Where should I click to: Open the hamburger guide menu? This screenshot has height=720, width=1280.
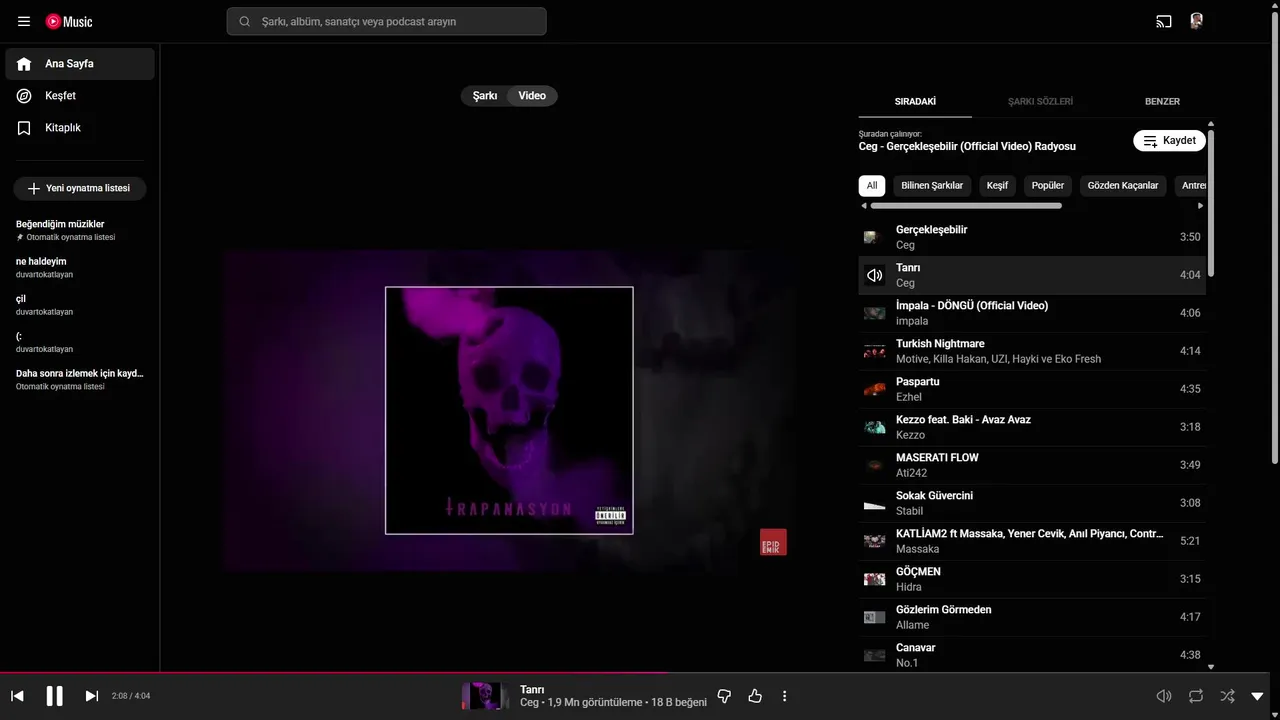pyautogui.click(x=24, y=21)
